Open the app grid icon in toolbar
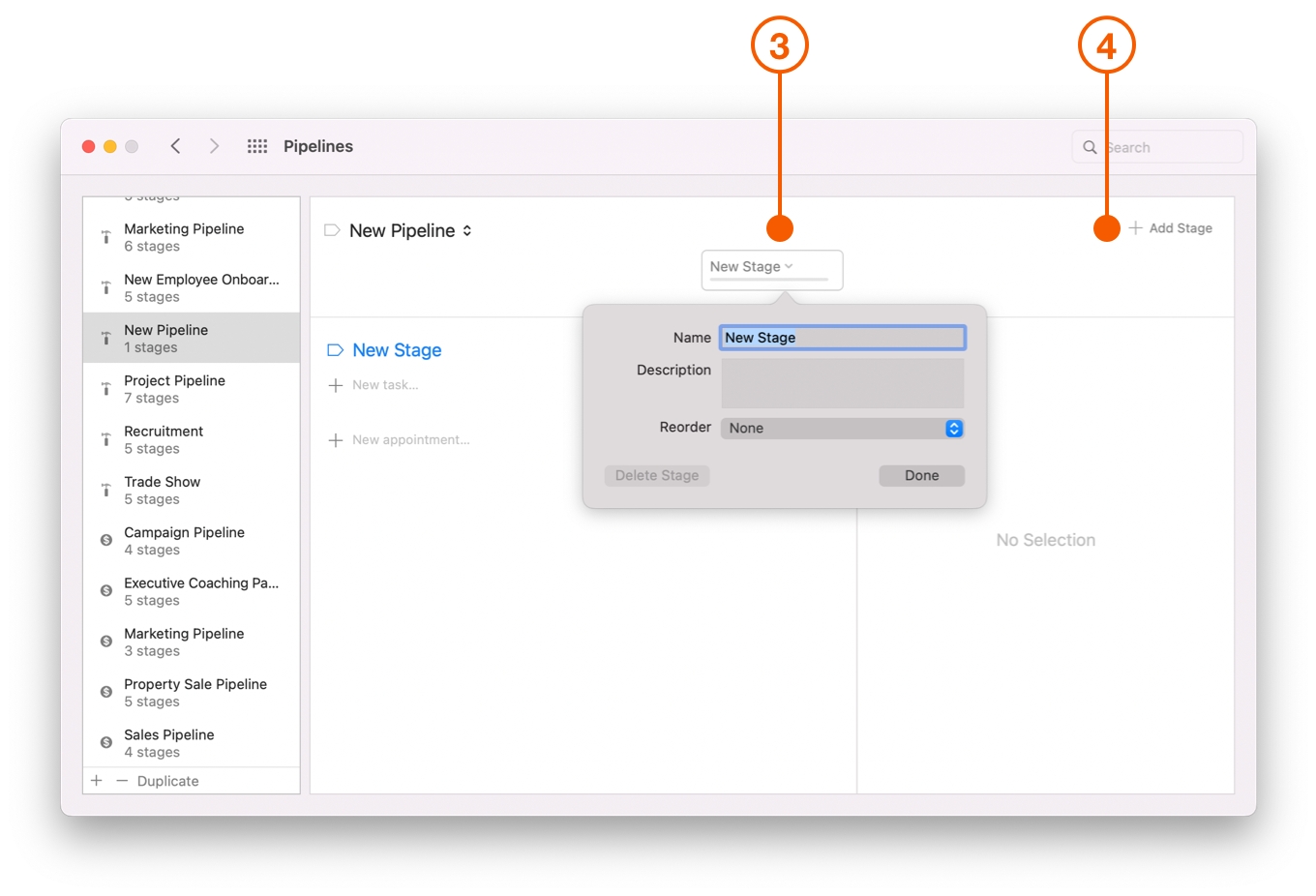Image resolution: width=1316 pixels, height=896 pixels. point(257,146)
